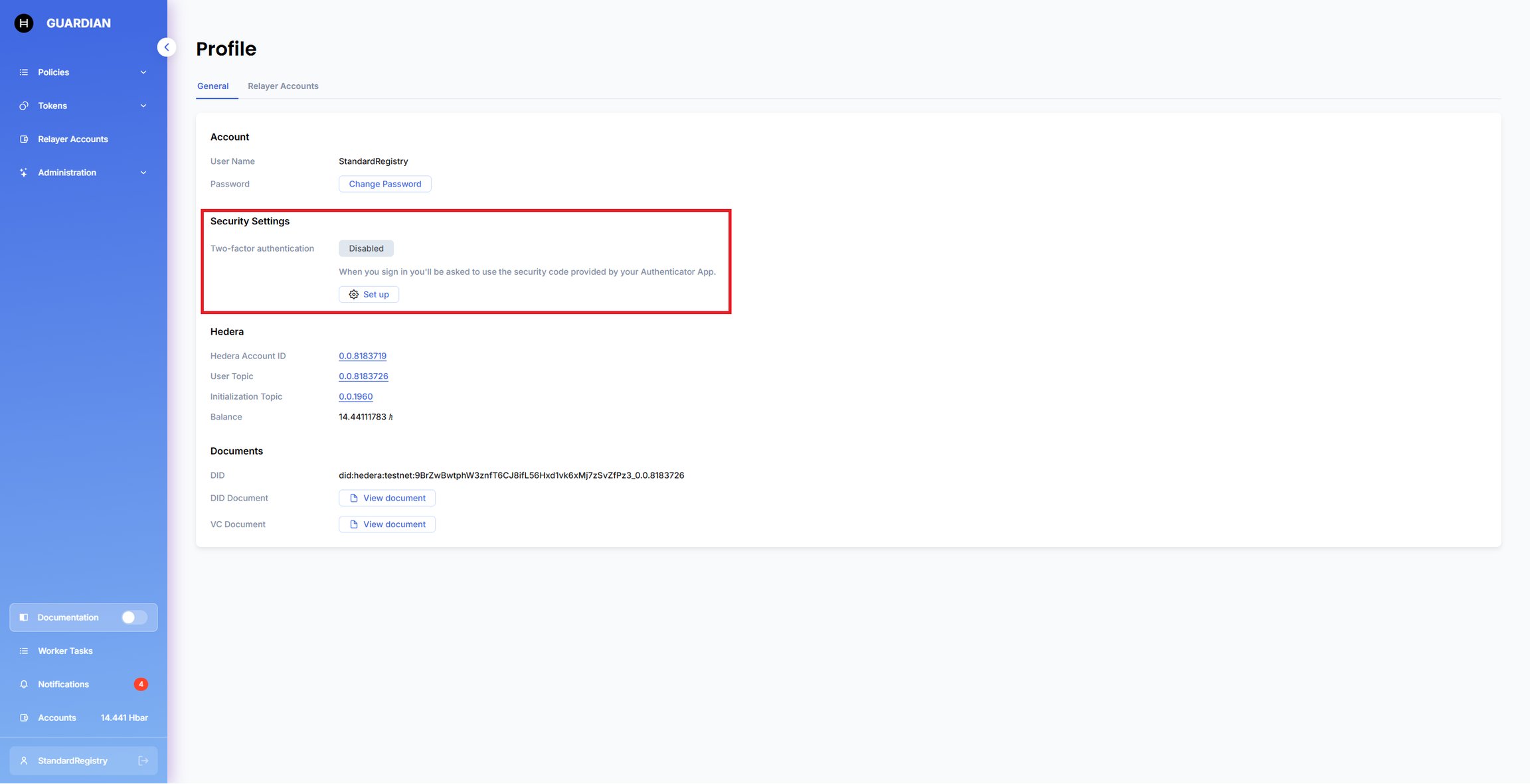Image resolution: width=1530 pixels, height=784 pixels.
Task: Set up two-factor authentication
Action: click(x=369, y=295)
